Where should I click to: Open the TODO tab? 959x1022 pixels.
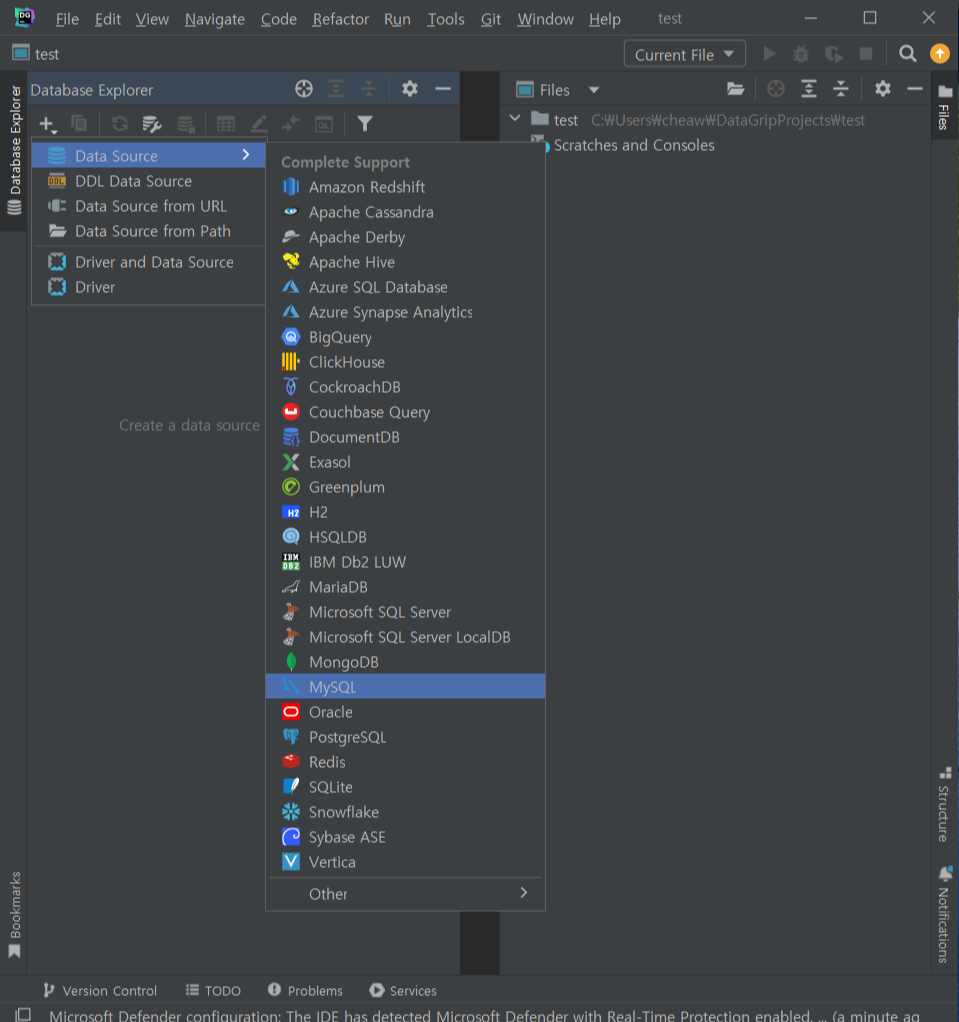[213, 990]
